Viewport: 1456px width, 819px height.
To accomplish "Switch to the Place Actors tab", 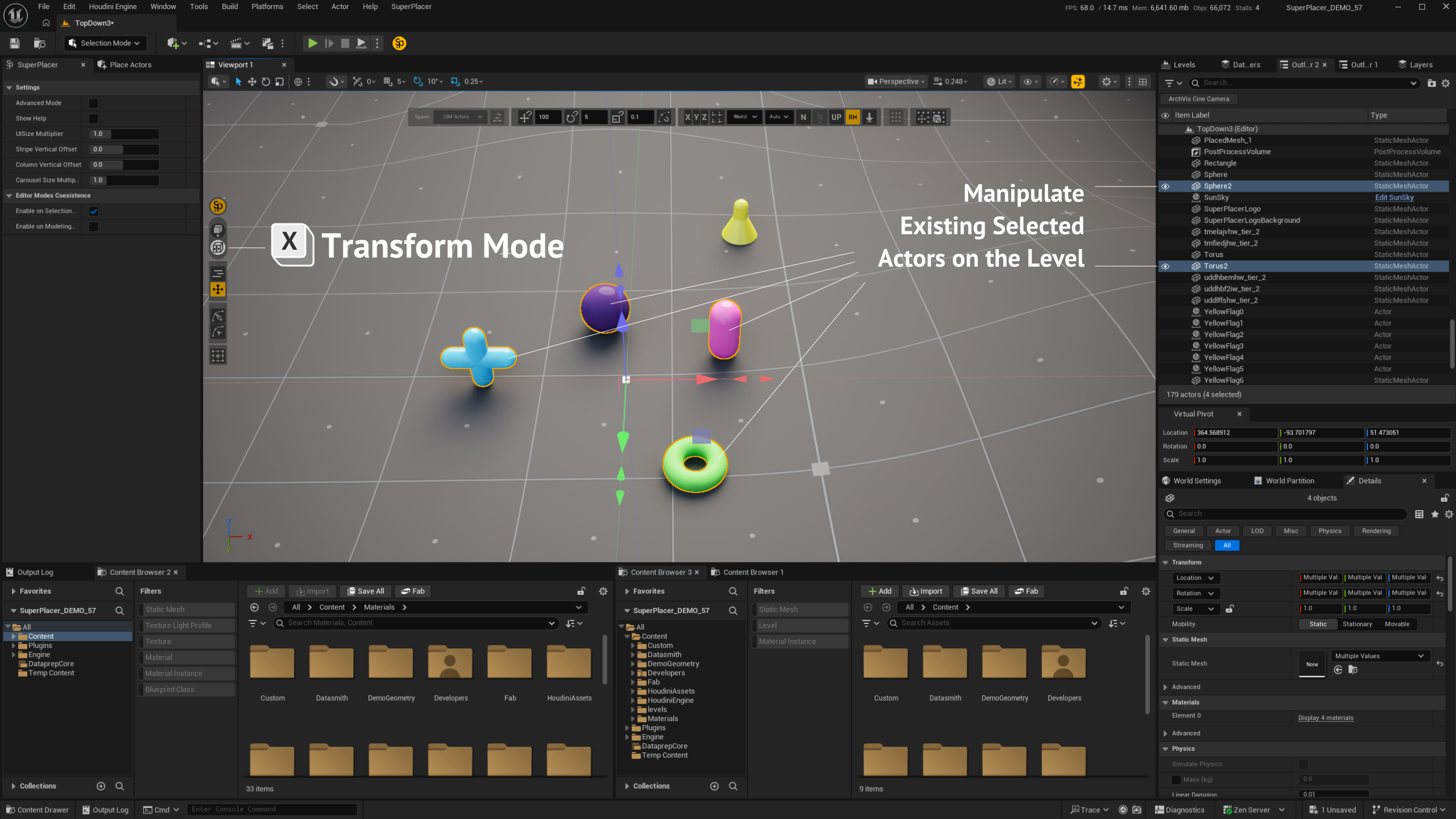I will [125, 65].
